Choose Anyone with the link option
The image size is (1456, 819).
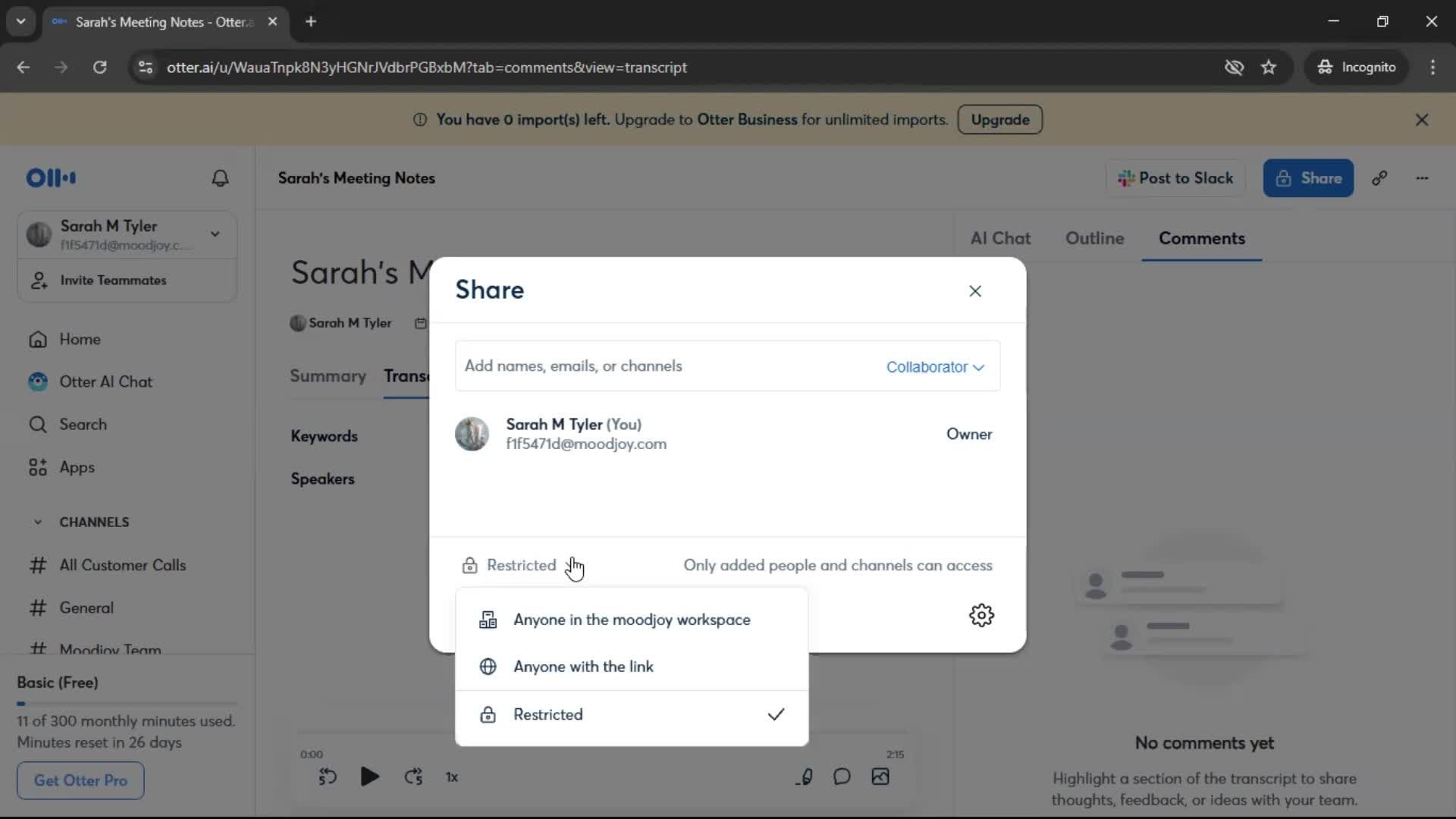(x=632, y=667)
